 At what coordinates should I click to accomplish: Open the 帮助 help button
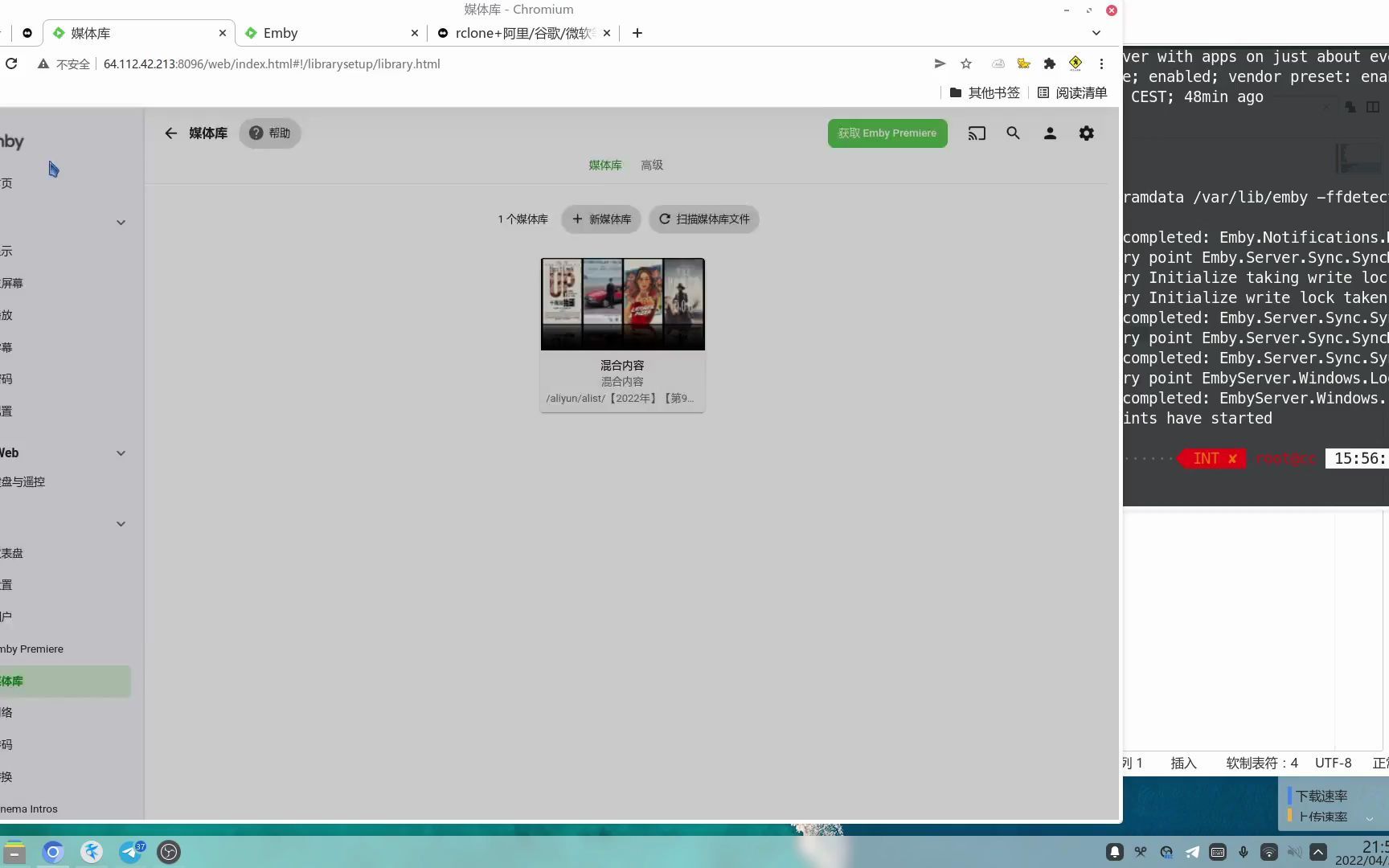pyautogui.click(x=270, y=133)
